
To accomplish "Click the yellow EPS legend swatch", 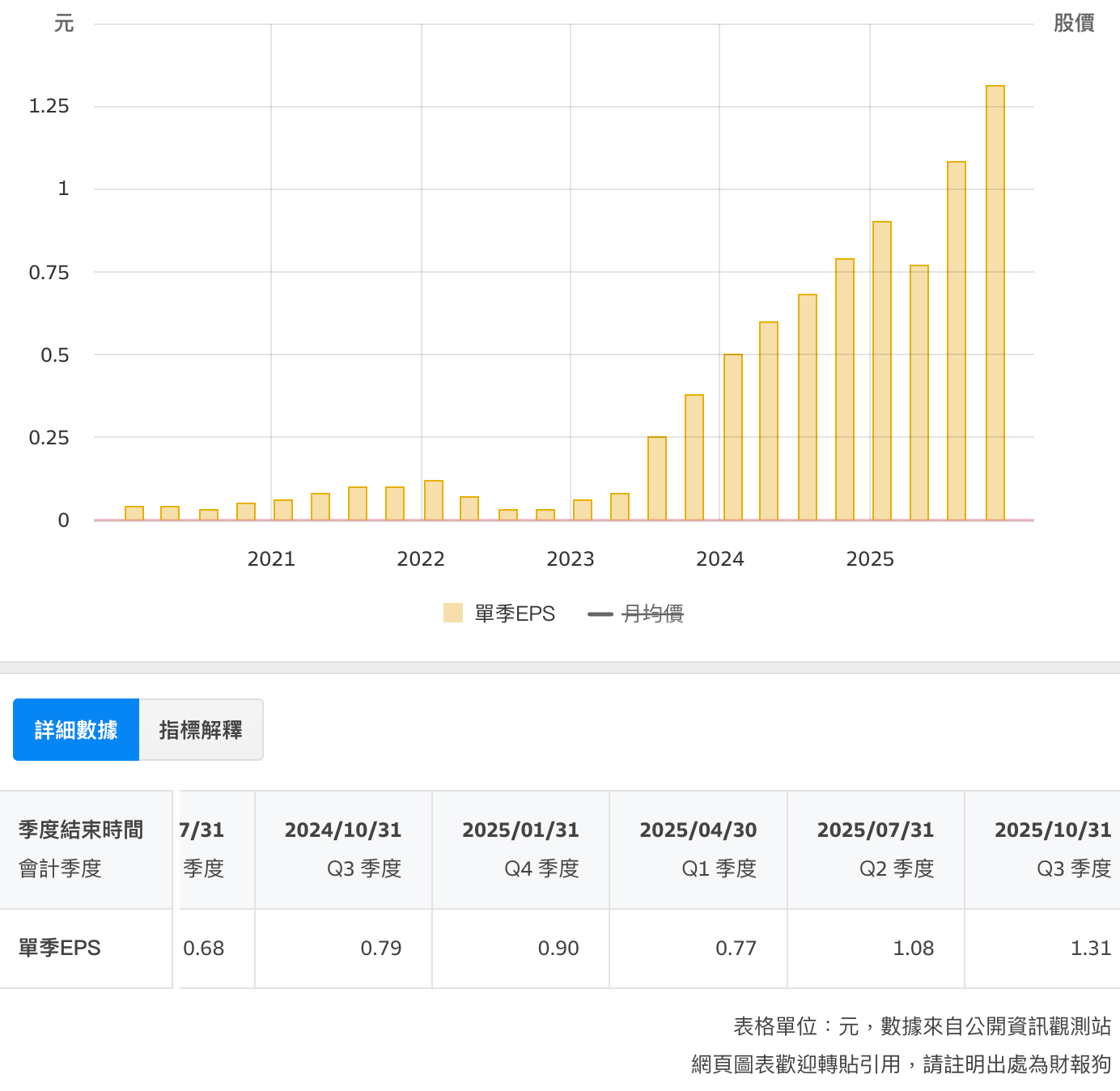I will click(x=452, y=613).
